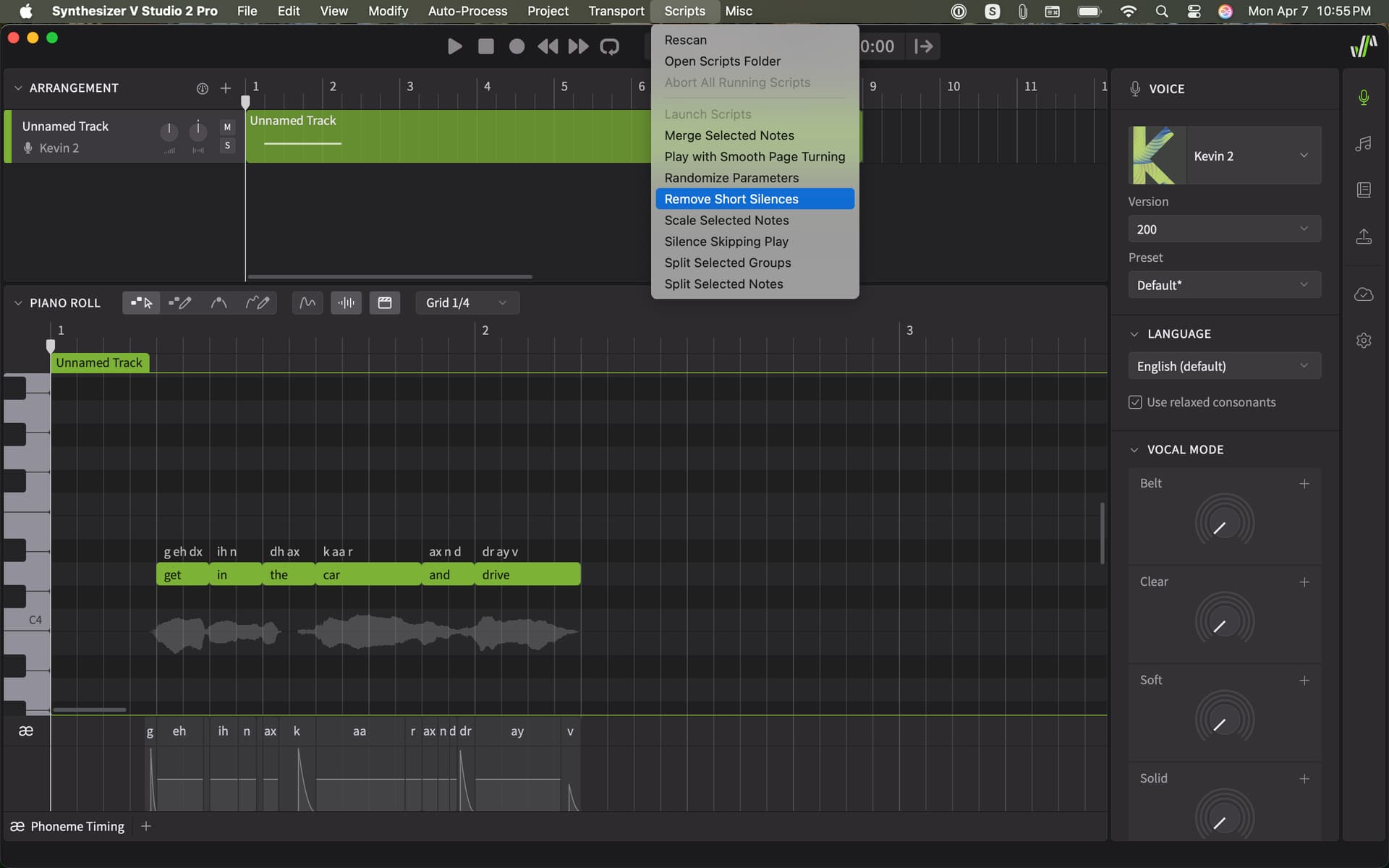Select the pitch curve editing tool

[x=219, y=303]
